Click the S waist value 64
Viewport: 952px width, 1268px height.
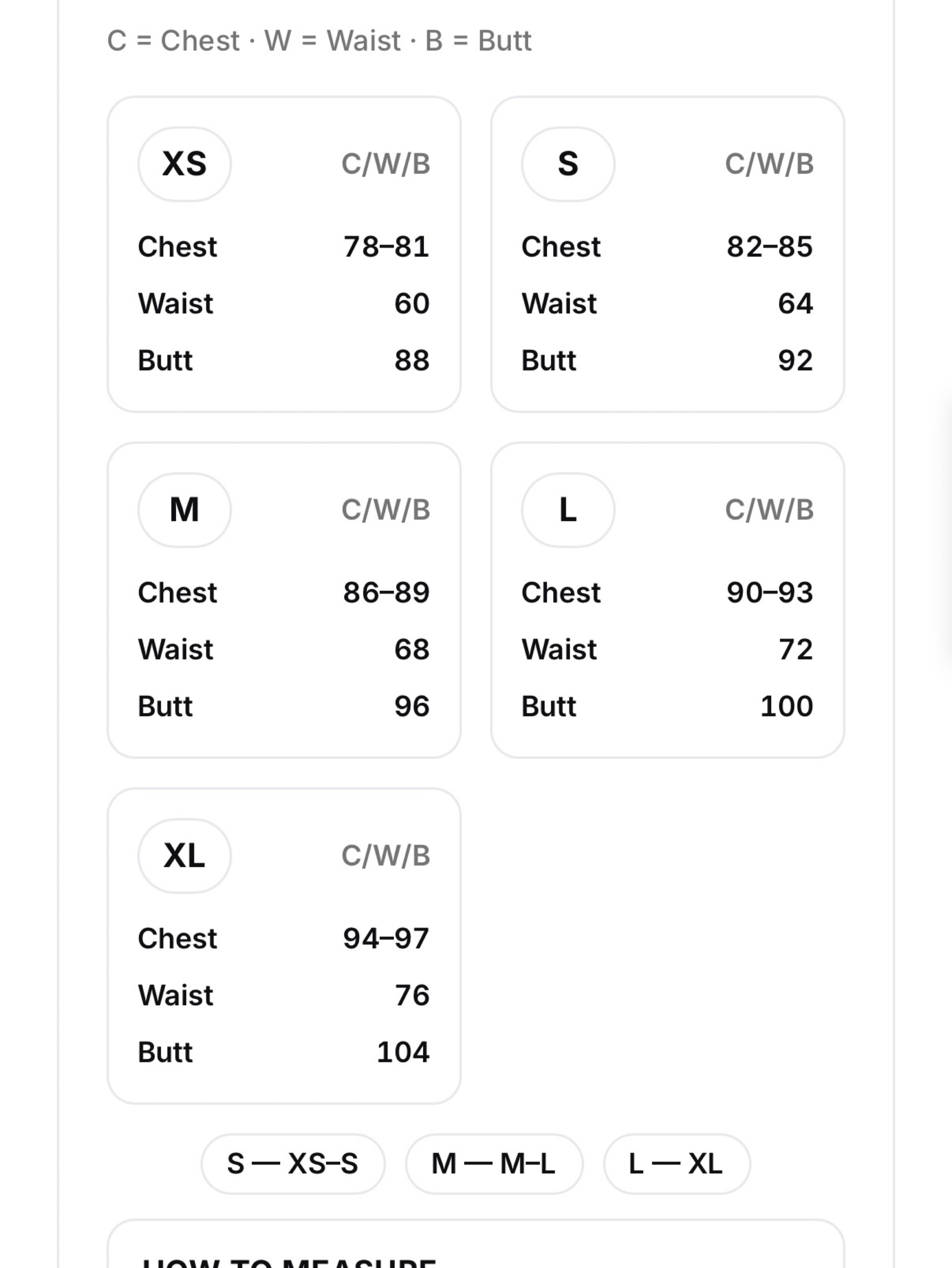coord(796,304)
